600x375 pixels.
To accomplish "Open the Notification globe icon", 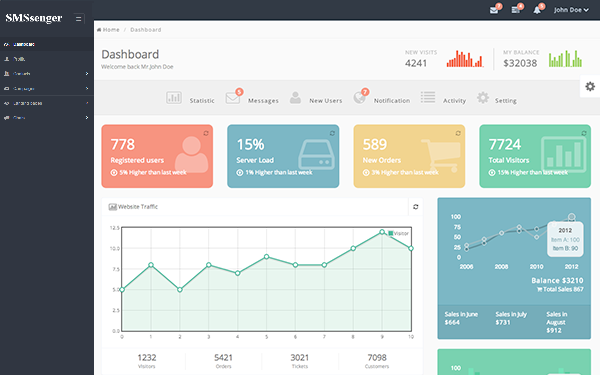I will click(x=359, y=98).
